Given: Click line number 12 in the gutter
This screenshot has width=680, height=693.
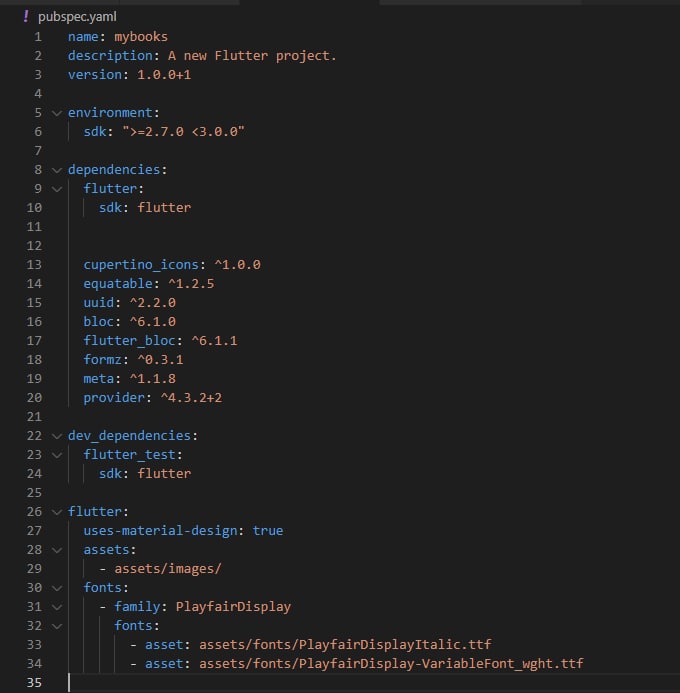Looking at the screenshot, I should point(34,246).
